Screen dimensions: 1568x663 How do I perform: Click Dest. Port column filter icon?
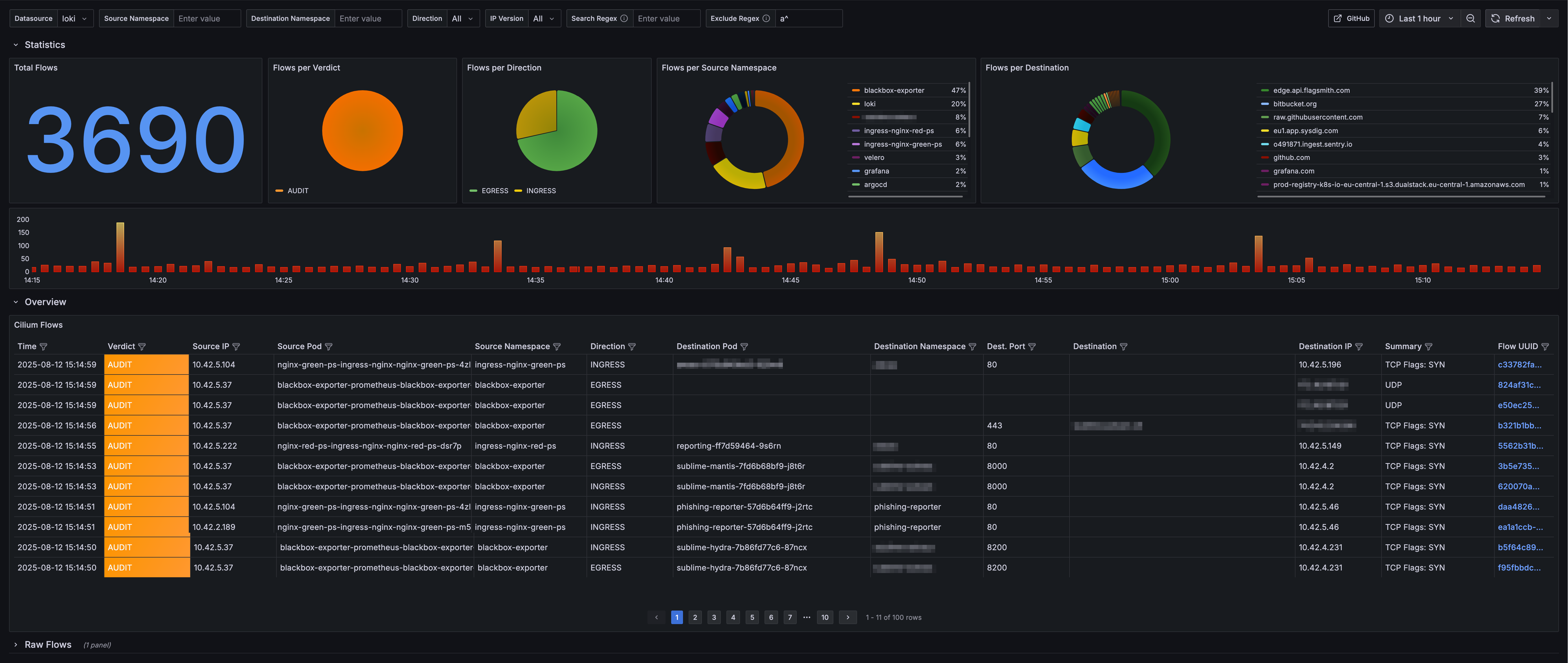1032,347
